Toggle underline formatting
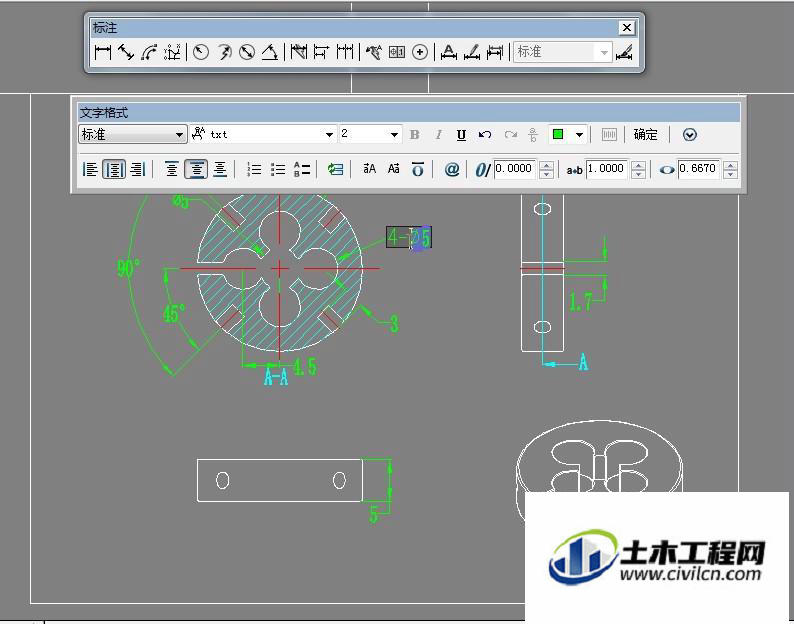This screenshot has height=624, width=794. (x=461, y=135)
